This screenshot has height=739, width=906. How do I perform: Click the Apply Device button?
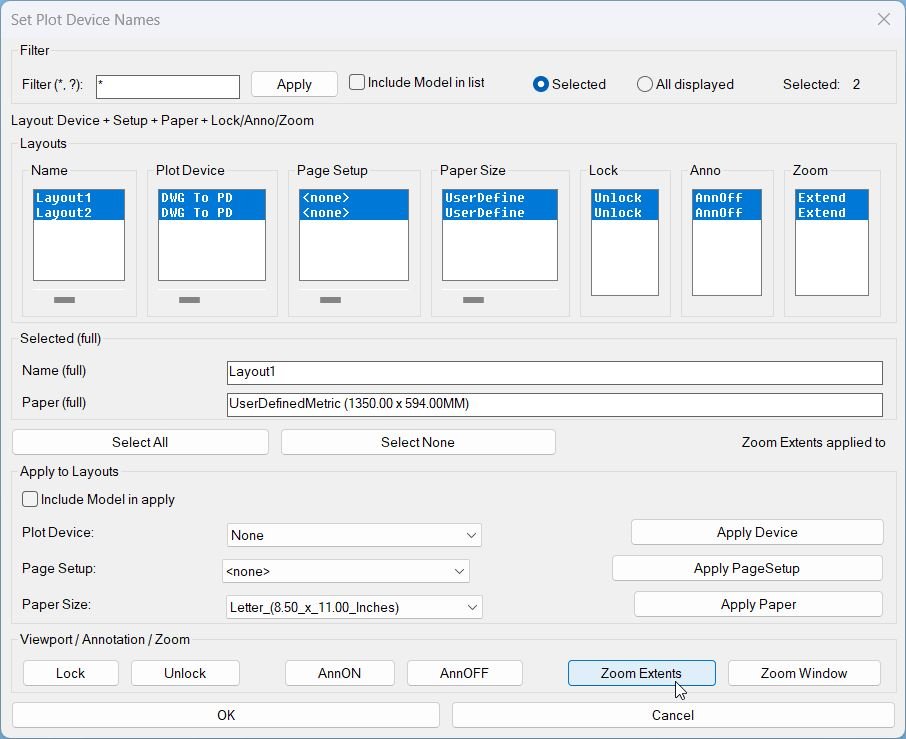pos(757,532)
